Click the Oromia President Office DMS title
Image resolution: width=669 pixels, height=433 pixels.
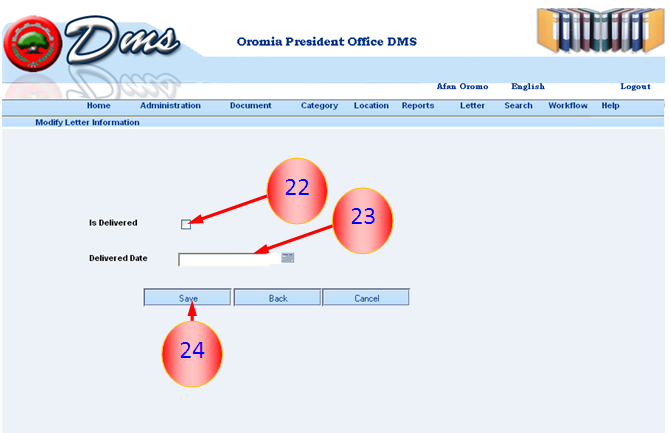(x=327, y=41)
